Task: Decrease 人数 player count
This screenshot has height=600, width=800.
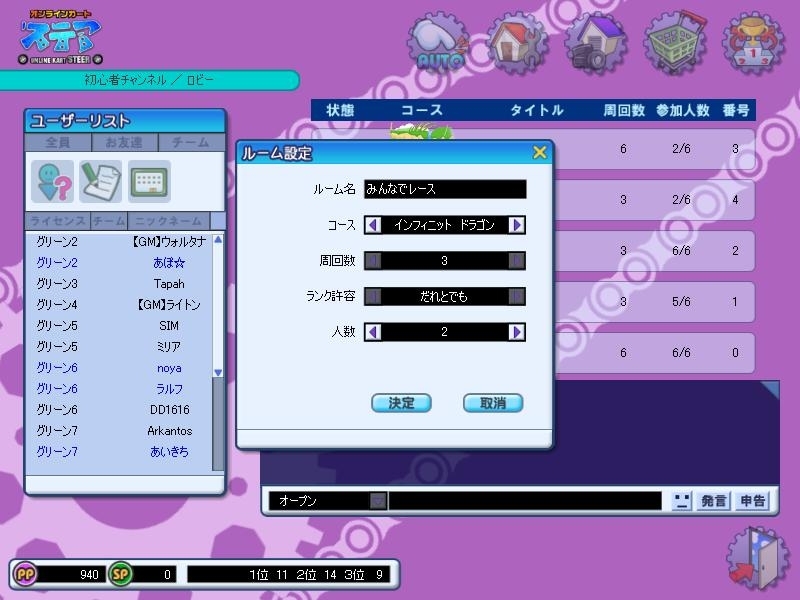Action: pyautogui.click(x=373, y=332)
